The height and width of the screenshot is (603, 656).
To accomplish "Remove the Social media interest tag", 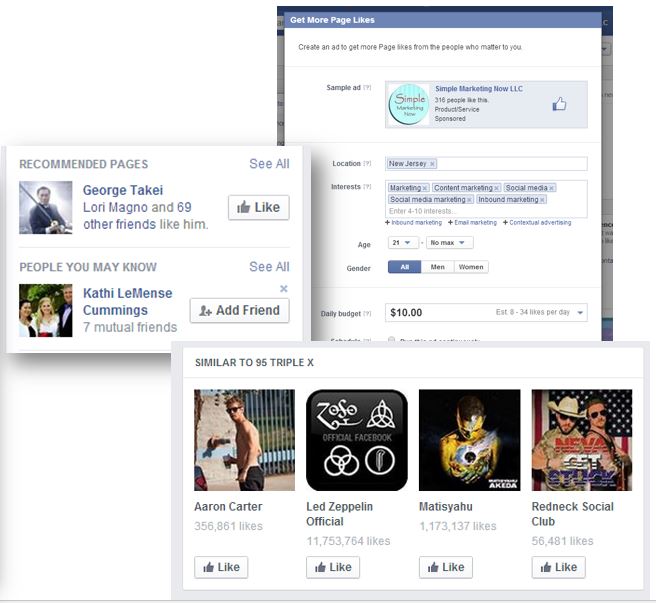I will pyautogui.click(x=551, y=188).
